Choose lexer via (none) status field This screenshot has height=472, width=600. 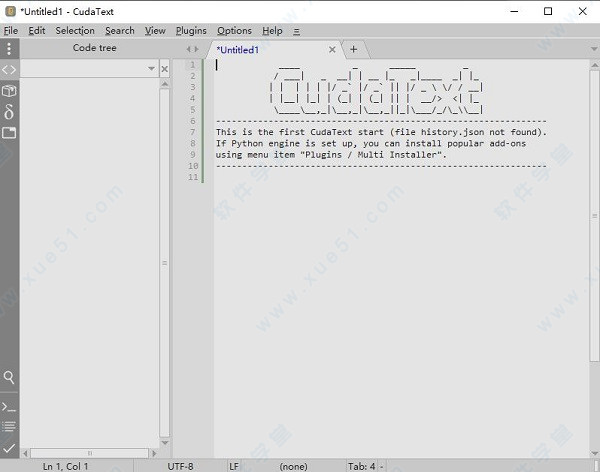pyautogui.click(x=293, y=466)
